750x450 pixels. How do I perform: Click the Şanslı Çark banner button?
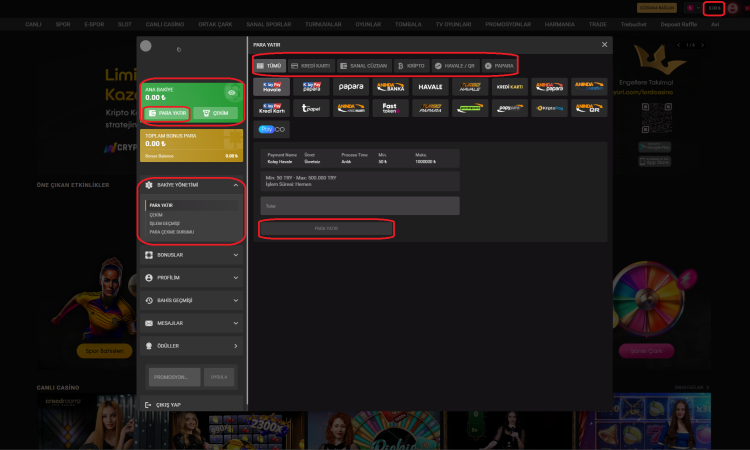[646, 351]
